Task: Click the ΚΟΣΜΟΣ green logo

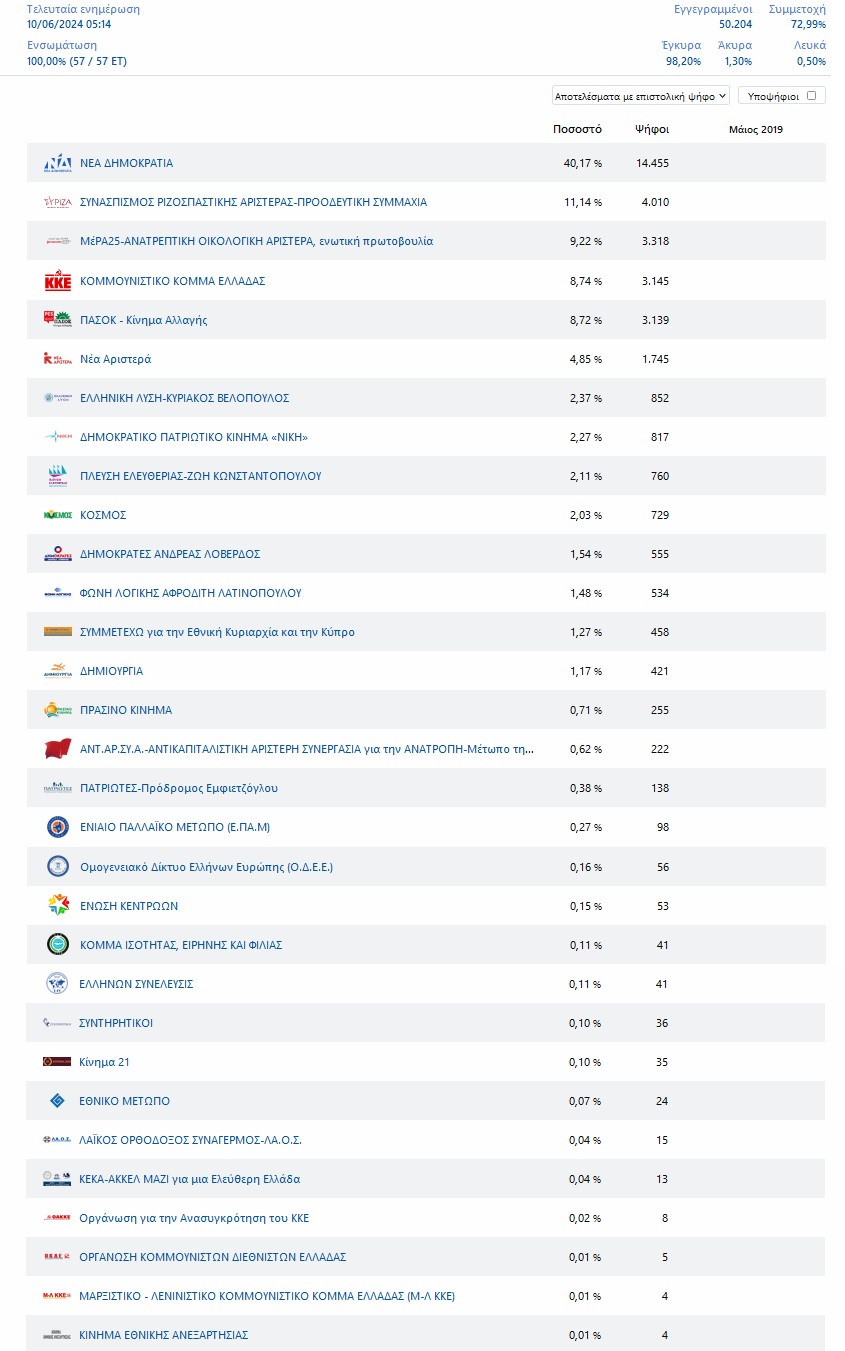Action: click(x=58, y=515)
